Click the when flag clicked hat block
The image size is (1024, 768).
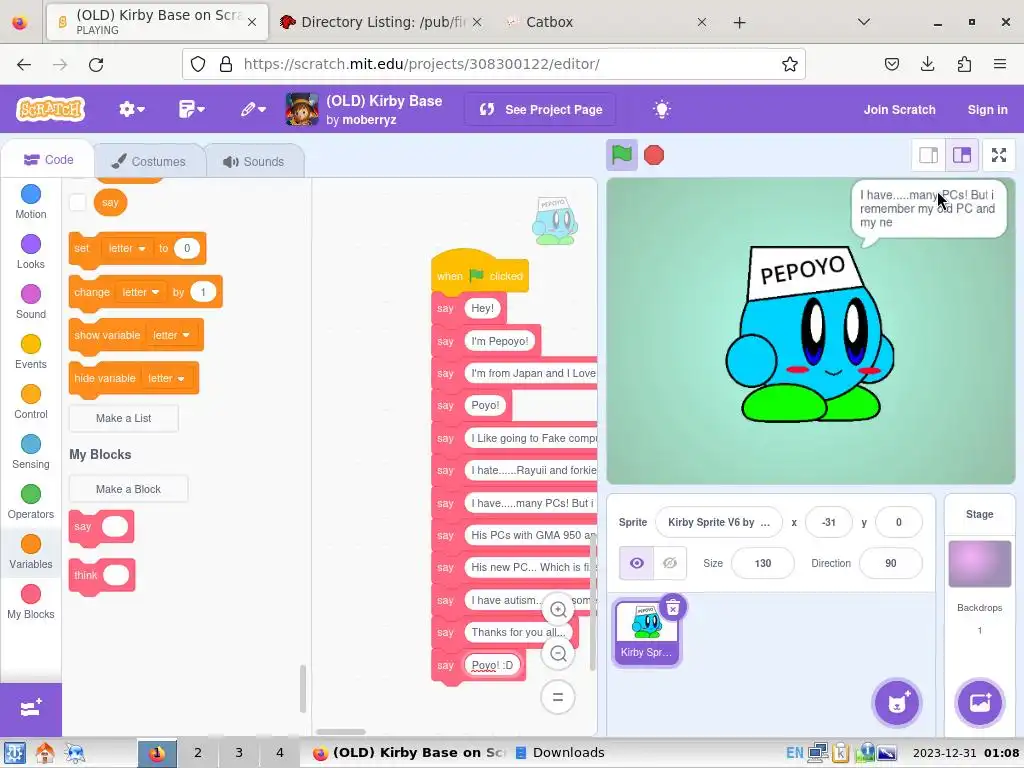coord(480,274)
